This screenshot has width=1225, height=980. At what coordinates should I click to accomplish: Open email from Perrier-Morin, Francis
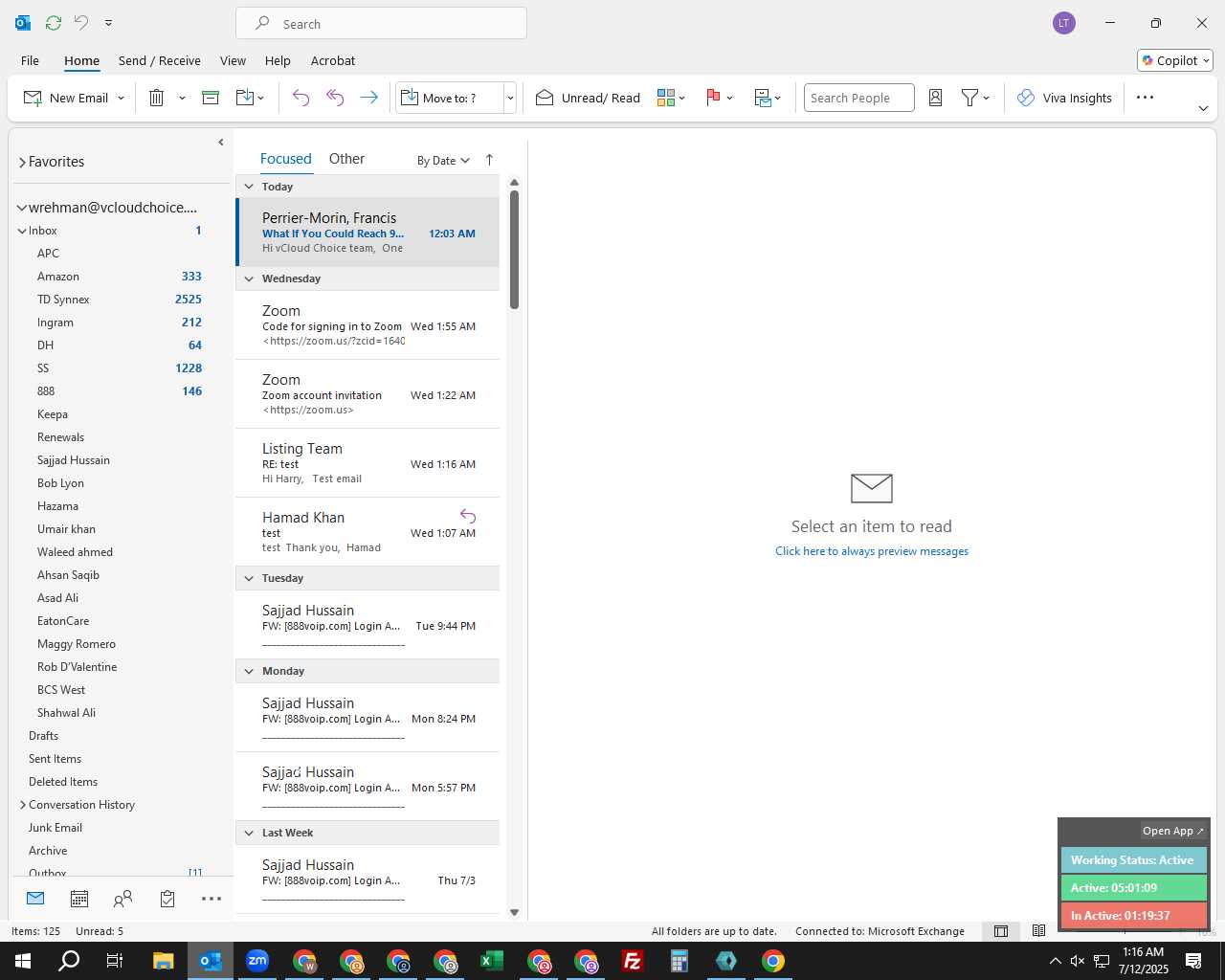click(368, 233)
